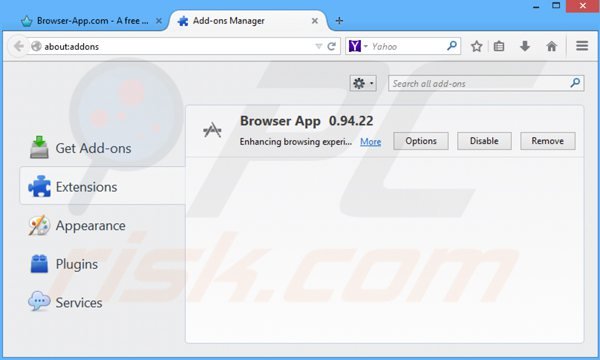
Task: Click the Enhancing browsing experi... description
Action: click(295, 142)
